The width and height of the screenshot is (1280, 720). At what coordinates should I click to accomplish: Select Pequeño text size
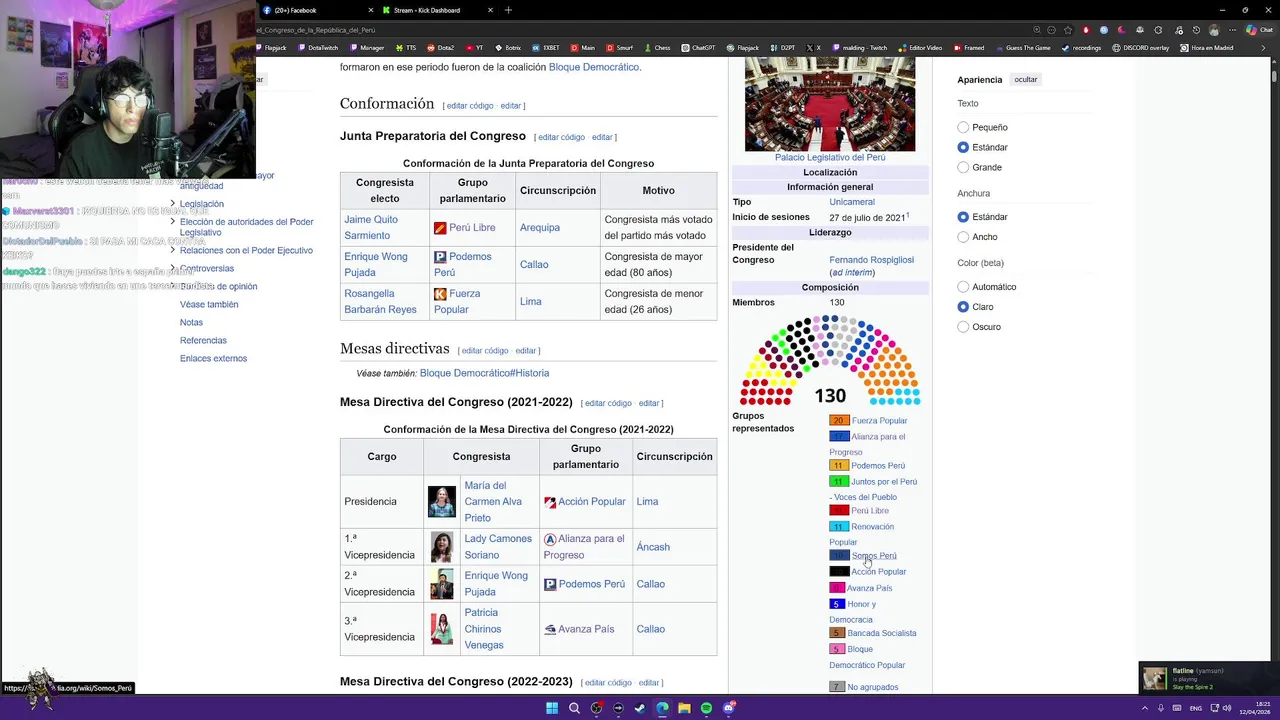tap(963, 127)
